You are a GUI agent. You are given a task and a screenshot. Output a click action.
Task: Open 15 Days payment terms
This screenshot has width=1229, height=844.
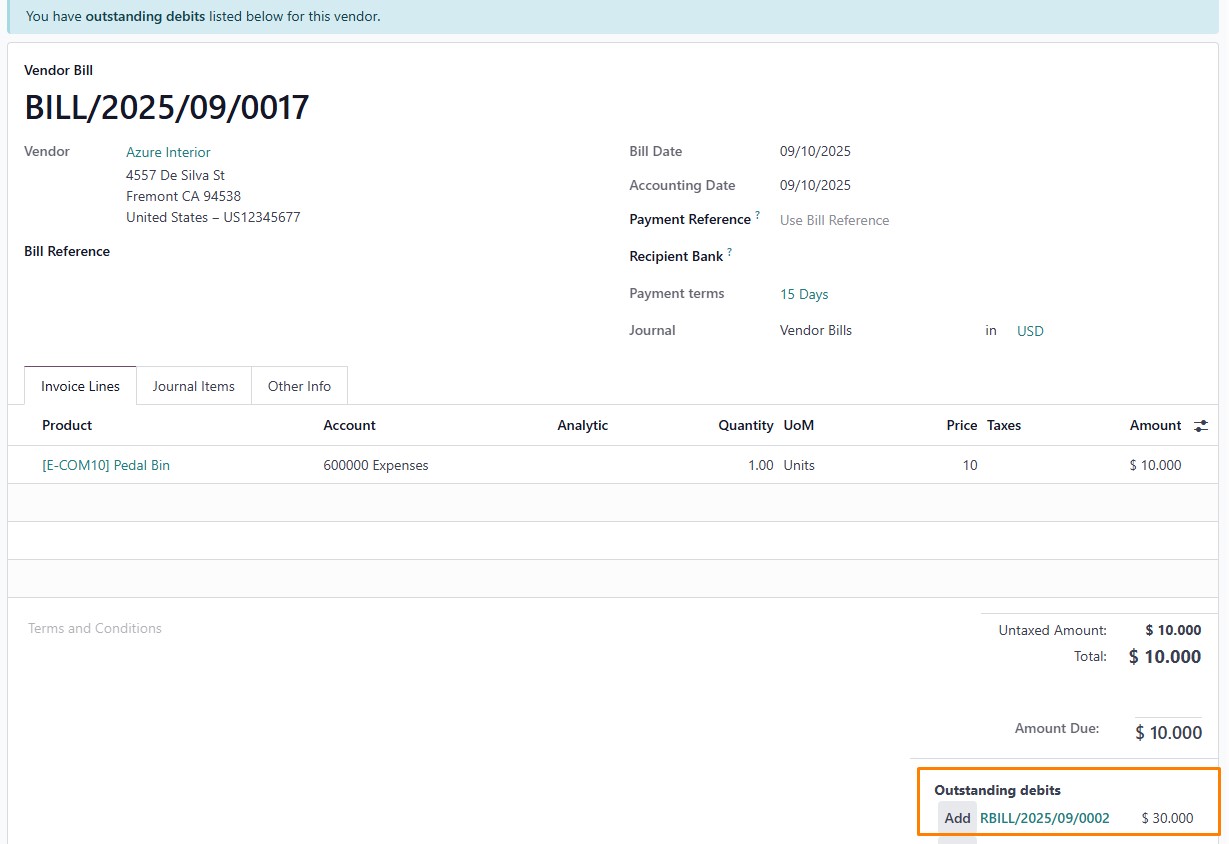[804, 294]
